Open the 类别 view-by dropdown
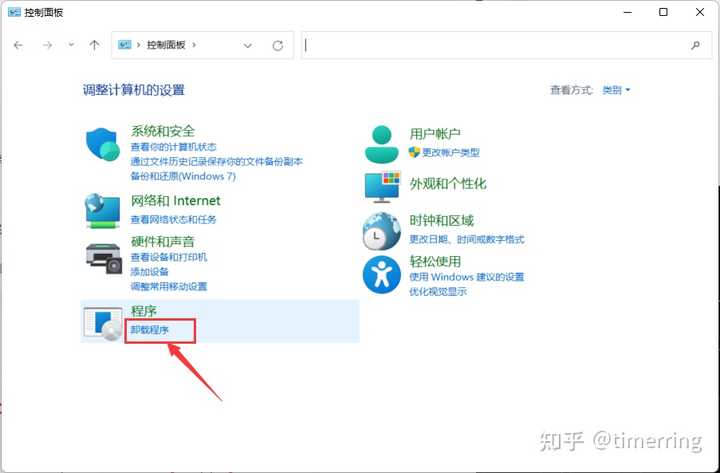Image resolution: width=720 pixels, height=473 pixels. pos(616,90)
